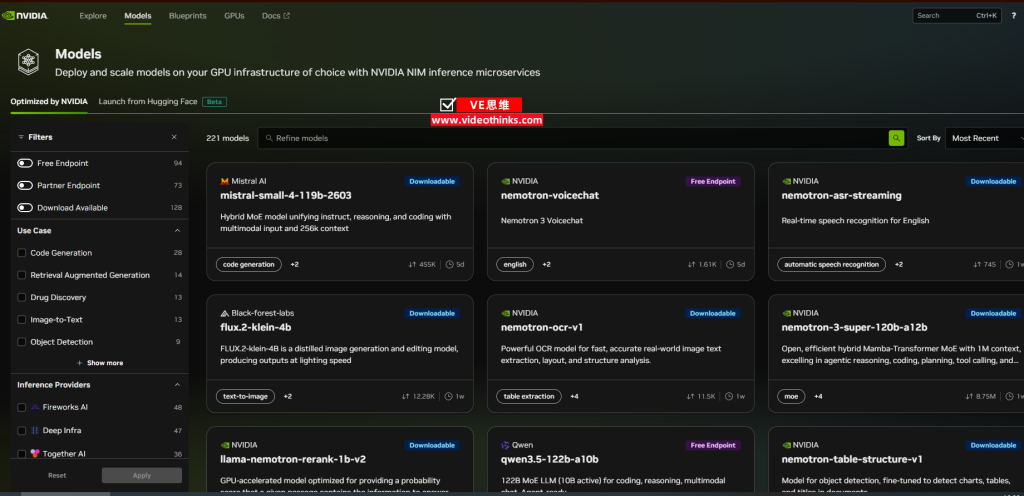This screenshot has width=1024, height=496.
Task: Click the green search button for Refine models
Action: click(897, 138)
